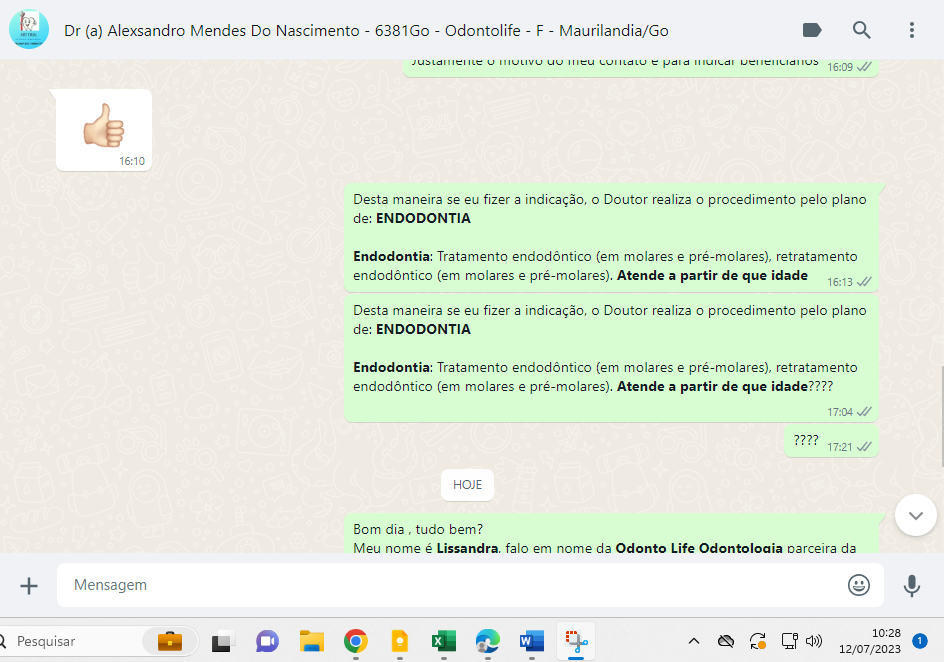Switch to Excel in the taskbar
944x662 pixels.
444,642
